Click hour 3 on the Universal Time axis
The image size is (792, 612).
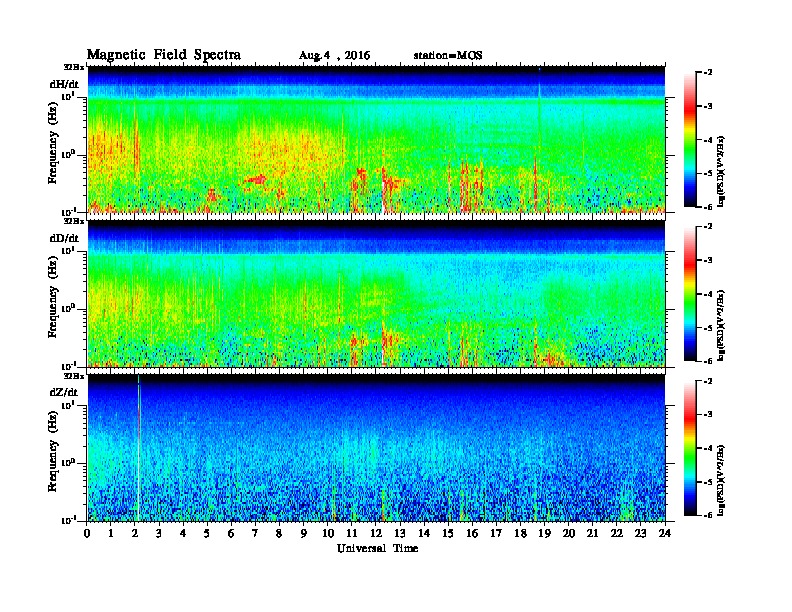pos(159,534)
